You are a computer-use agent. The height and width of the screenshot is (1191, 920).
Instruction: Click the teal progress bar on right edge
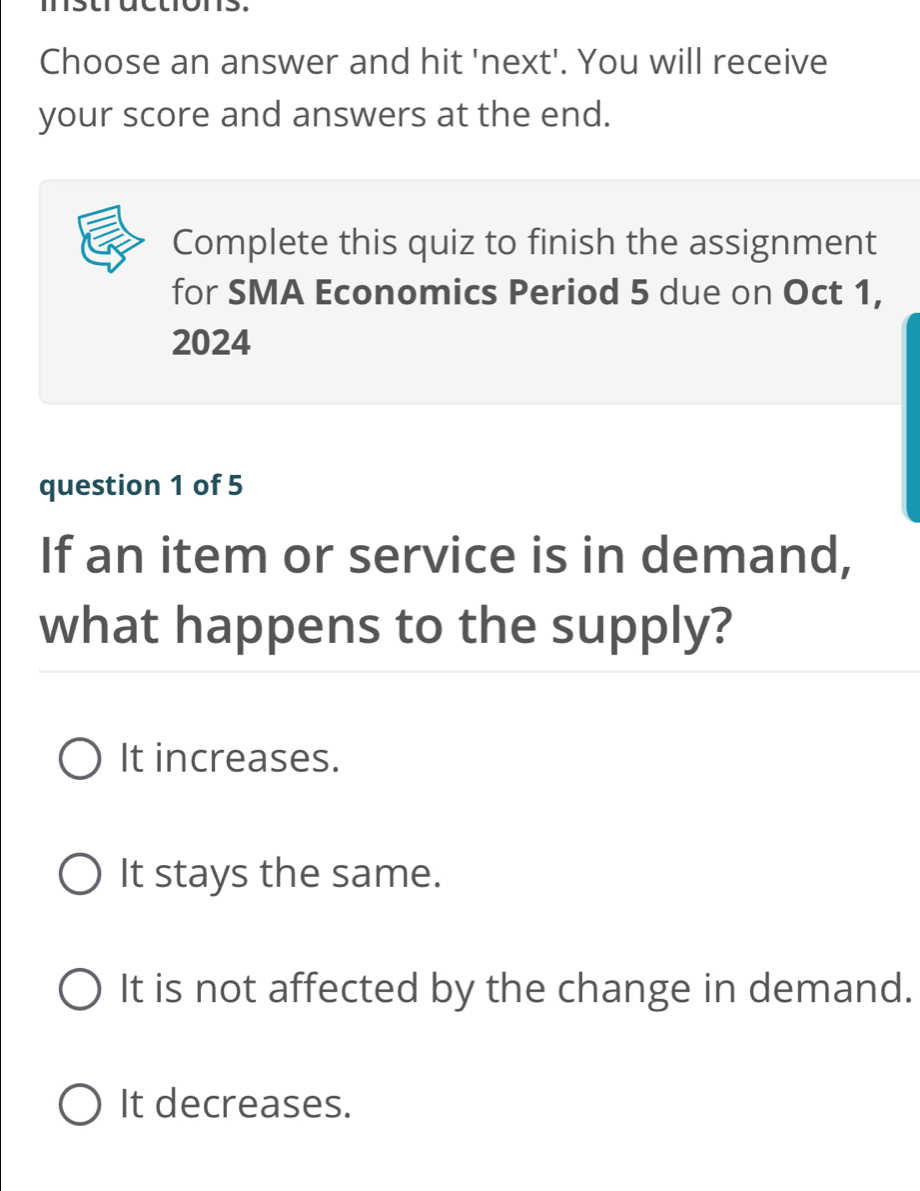coord(911,416)
